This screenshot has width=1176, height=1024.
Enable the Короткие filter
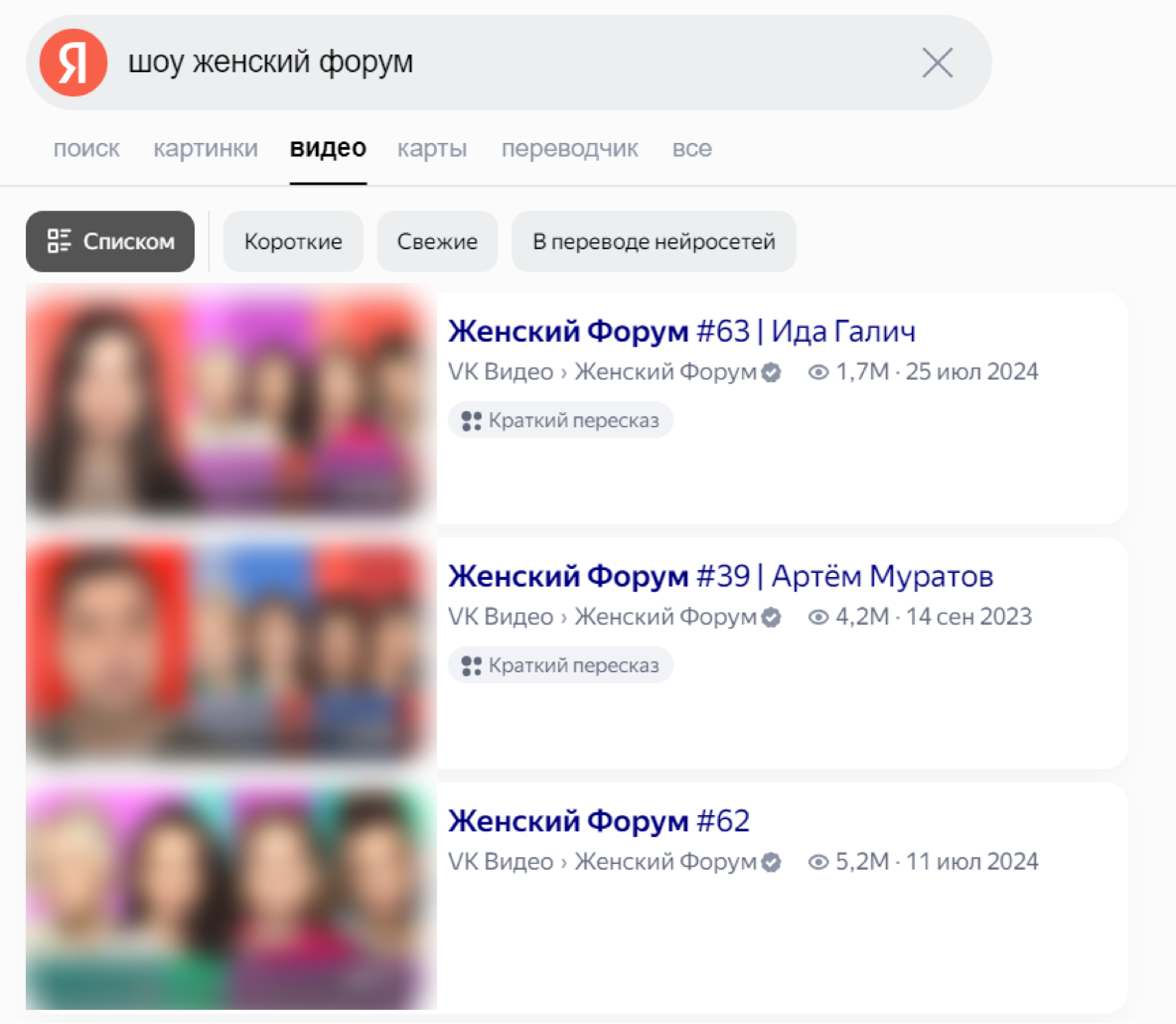pos(293,242)
